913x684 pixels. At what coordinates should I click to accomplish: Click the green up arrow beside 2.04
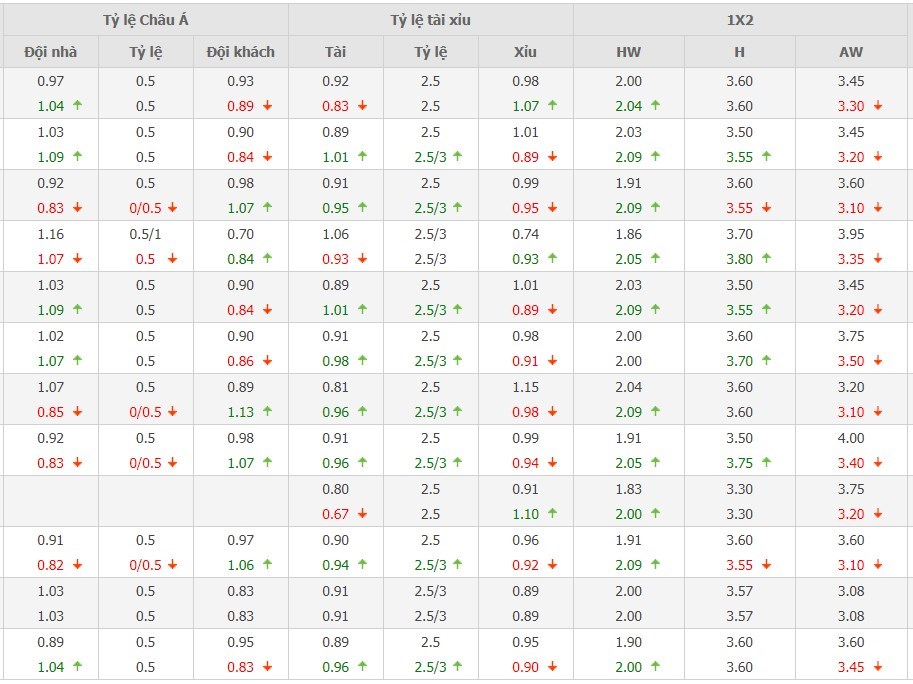tap(657, 106)
